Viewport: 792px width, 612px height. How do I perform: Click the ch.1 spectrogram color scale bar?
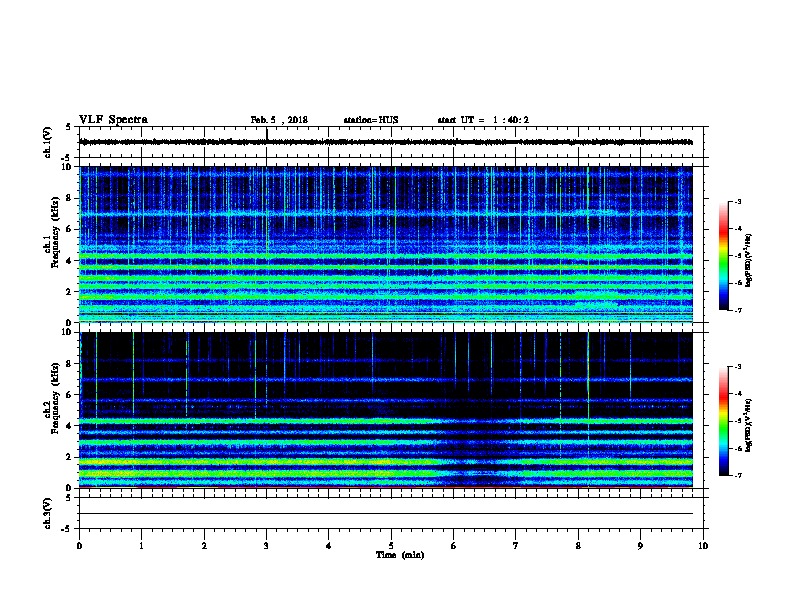723,256
